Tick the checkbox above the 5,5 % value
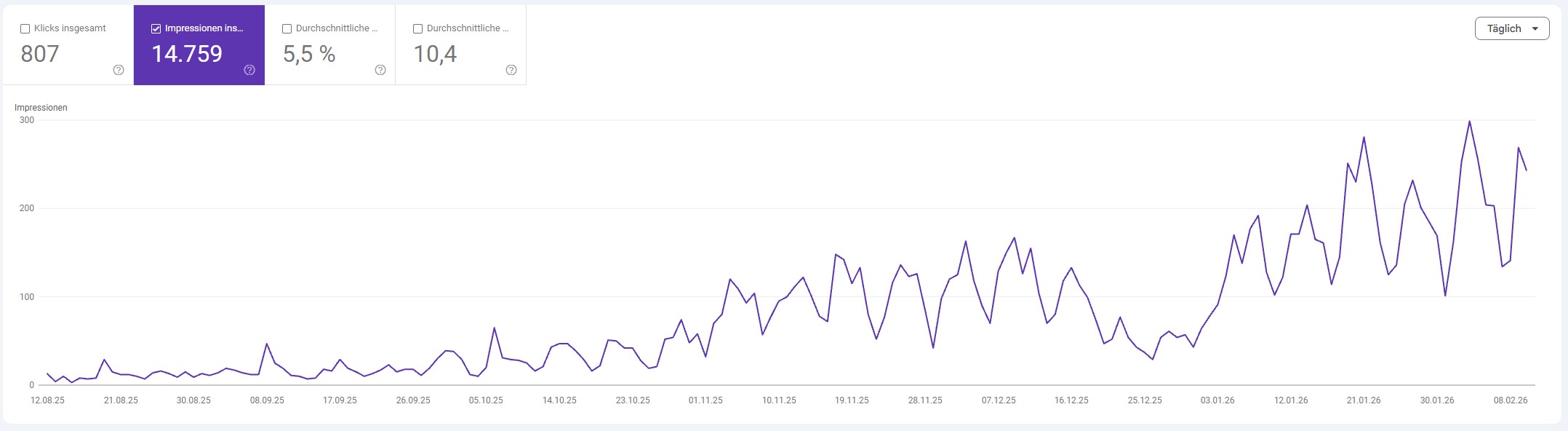This screenshot has width=1568, height=431. [287, 29]
